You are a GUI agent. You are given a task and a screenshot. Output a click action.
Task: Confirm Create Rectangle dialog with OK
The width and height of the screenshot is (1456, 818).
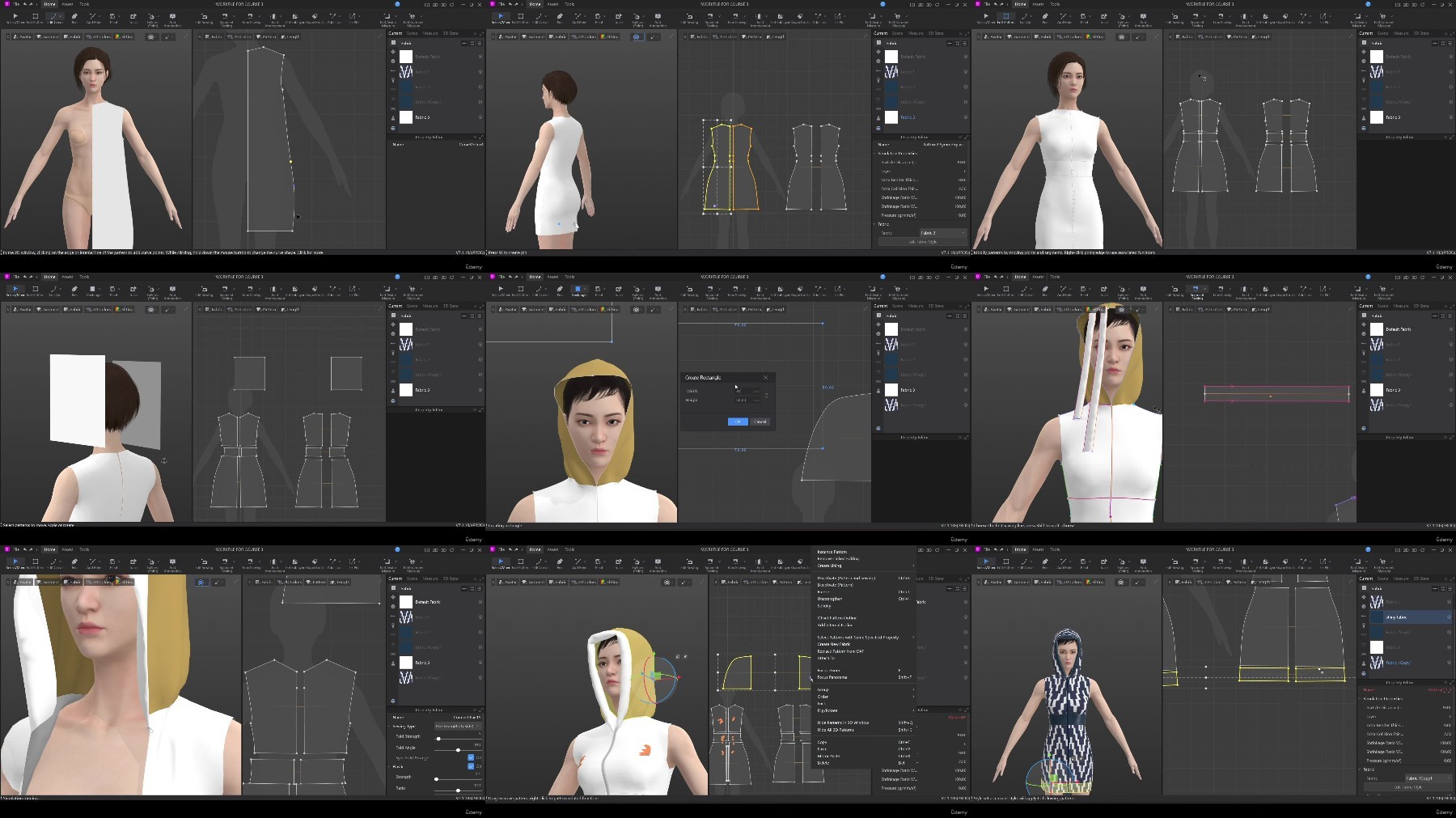738,422
